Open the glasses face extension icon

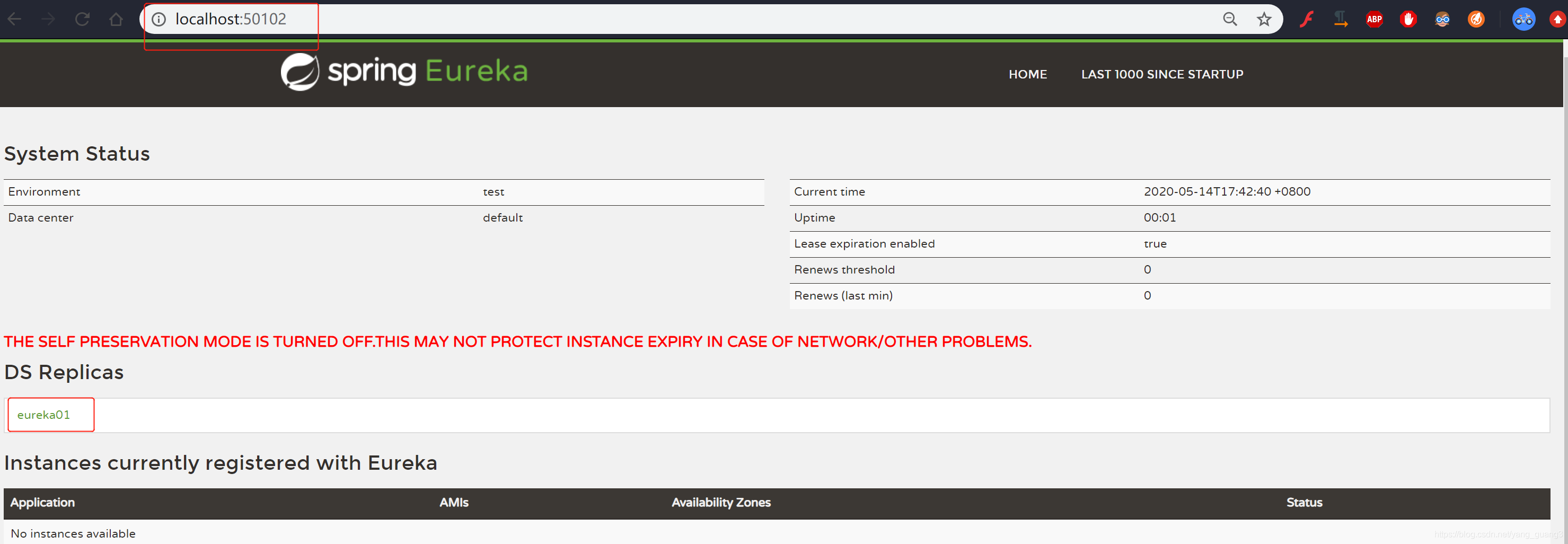click(1442, 20)
